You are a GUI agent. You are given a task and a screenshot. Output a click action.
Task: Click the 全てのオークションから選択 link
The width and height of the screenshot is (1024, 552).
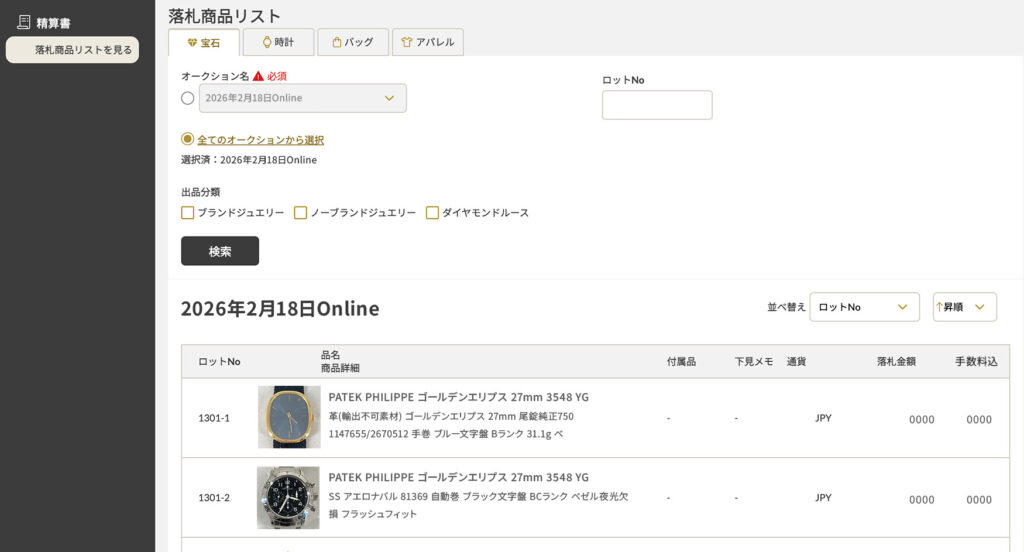click(x=260, y=140)
